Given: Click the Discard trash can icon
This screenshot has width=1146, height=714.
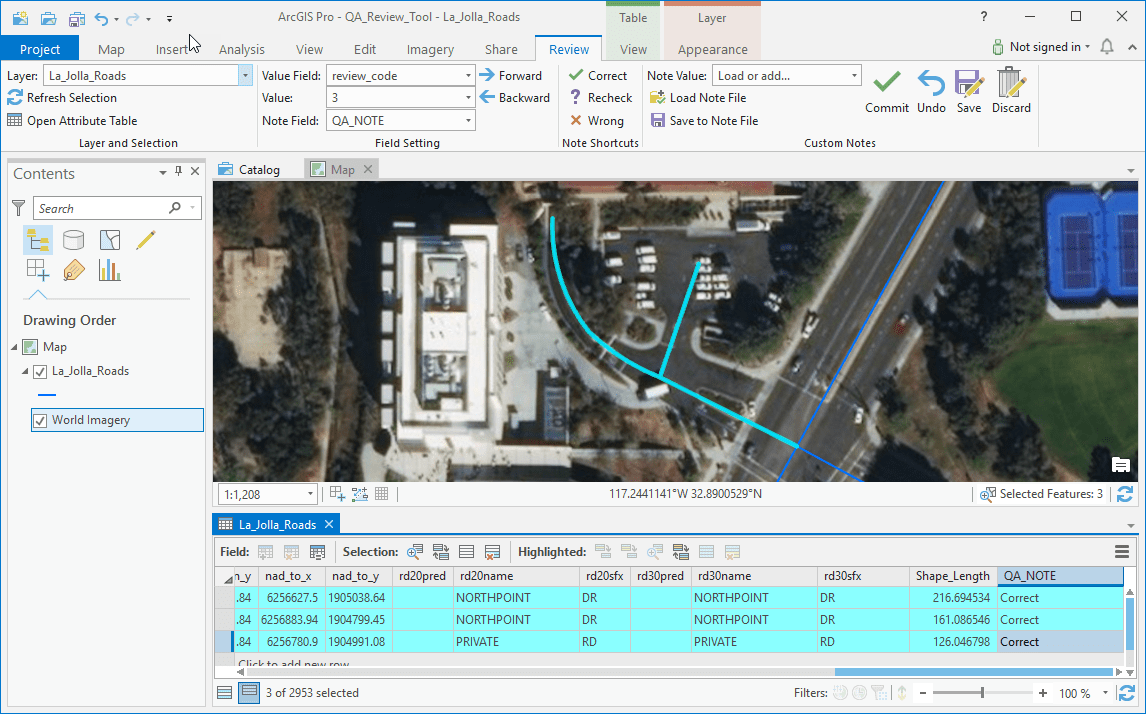Looking at the screenshot, I should 1011,84.
